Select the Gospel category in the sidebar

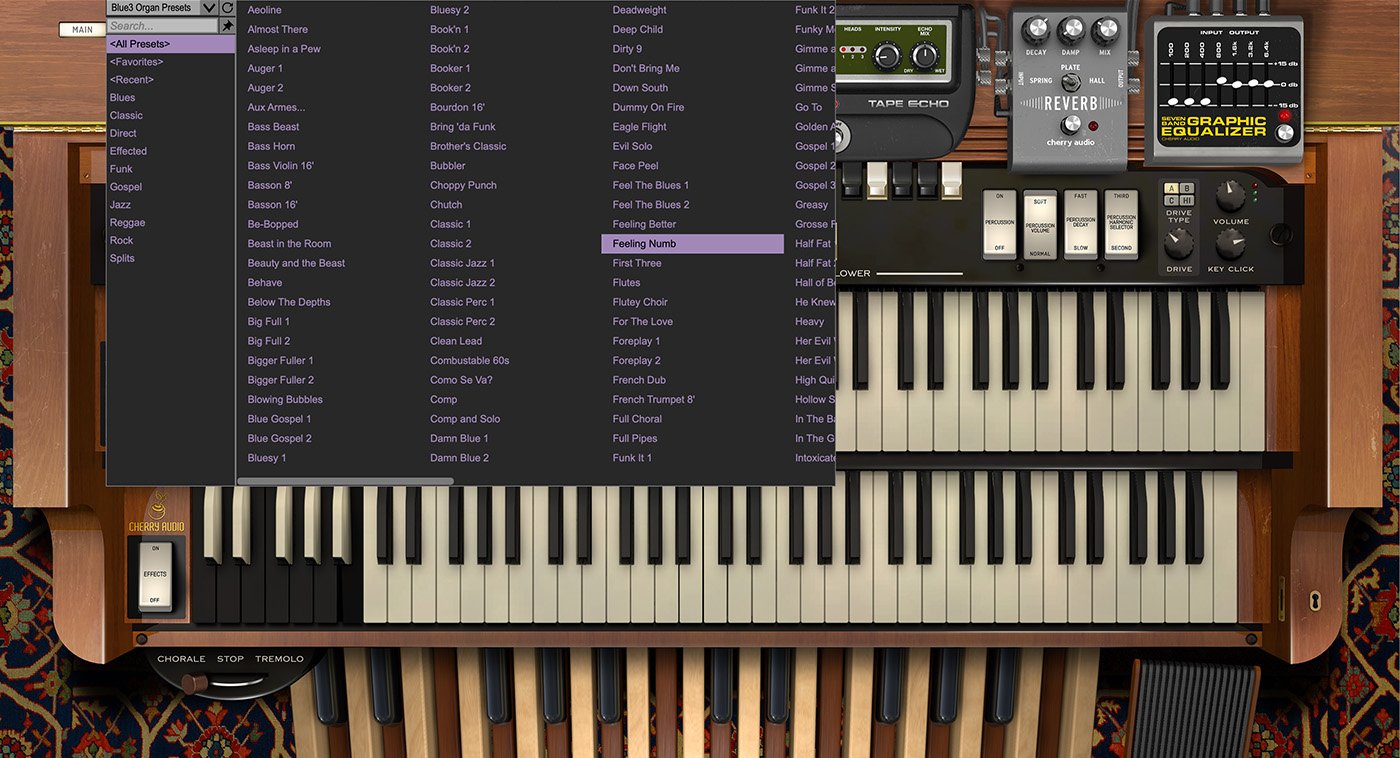(x=128, y=186)
